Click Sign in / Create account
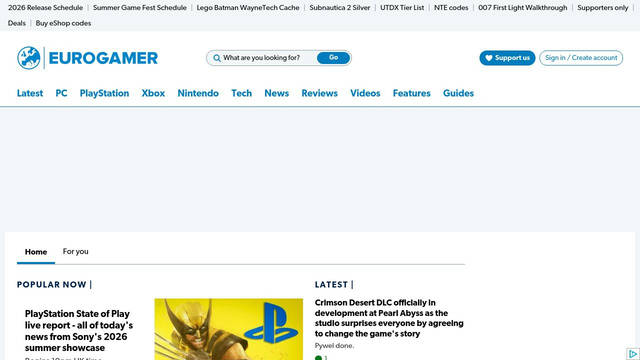Image resolution: width=640 pixels, height=360 pixels. [x=581, y=58]
